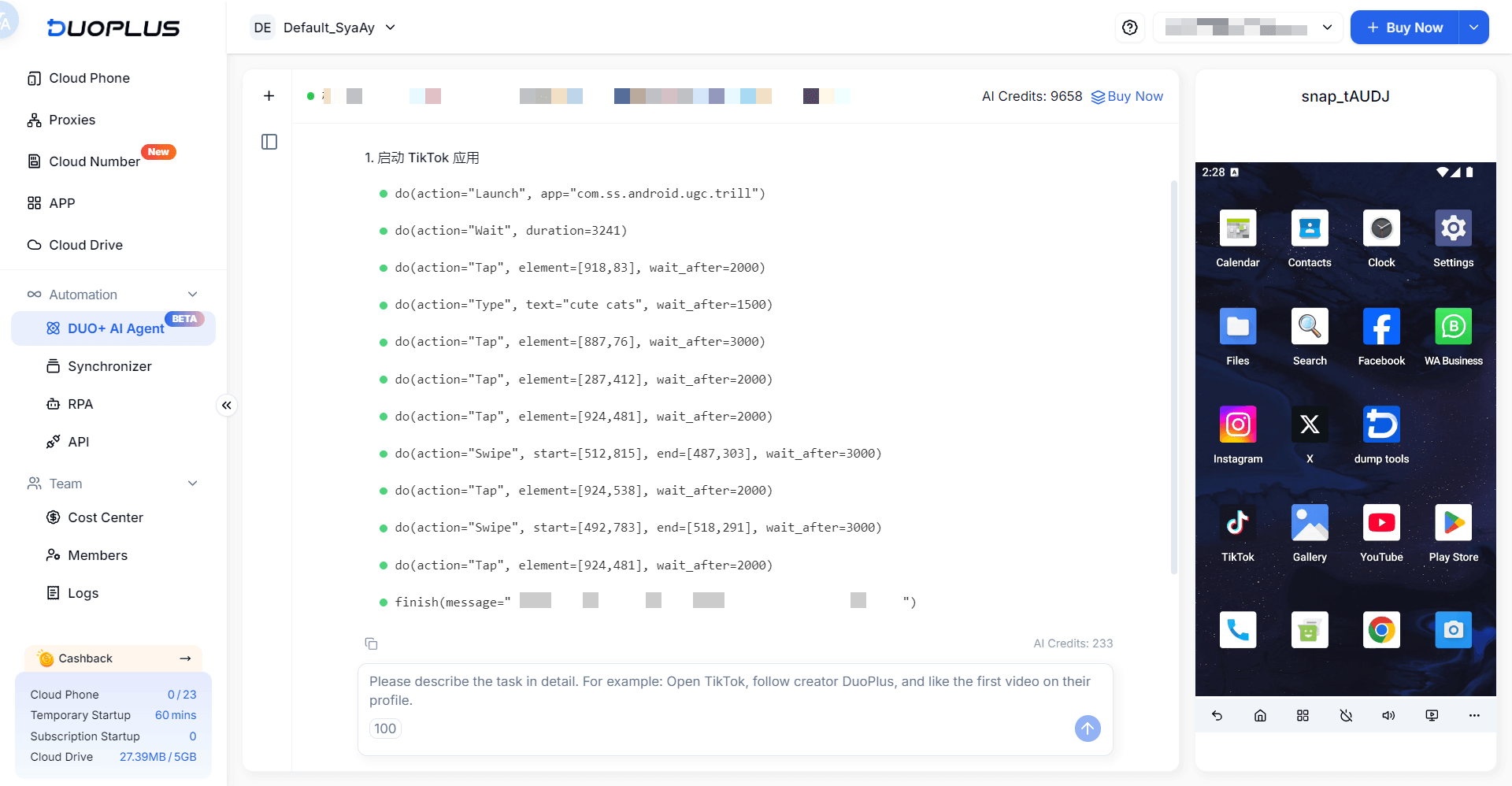The image size is (1512, 786).
Task: Click the phone Home navigation button
Action: (1260, 715)
